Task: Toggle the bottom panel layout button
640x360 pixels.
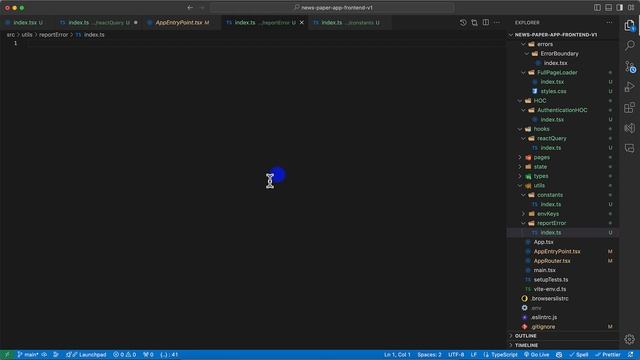Action: click(609, 7)
